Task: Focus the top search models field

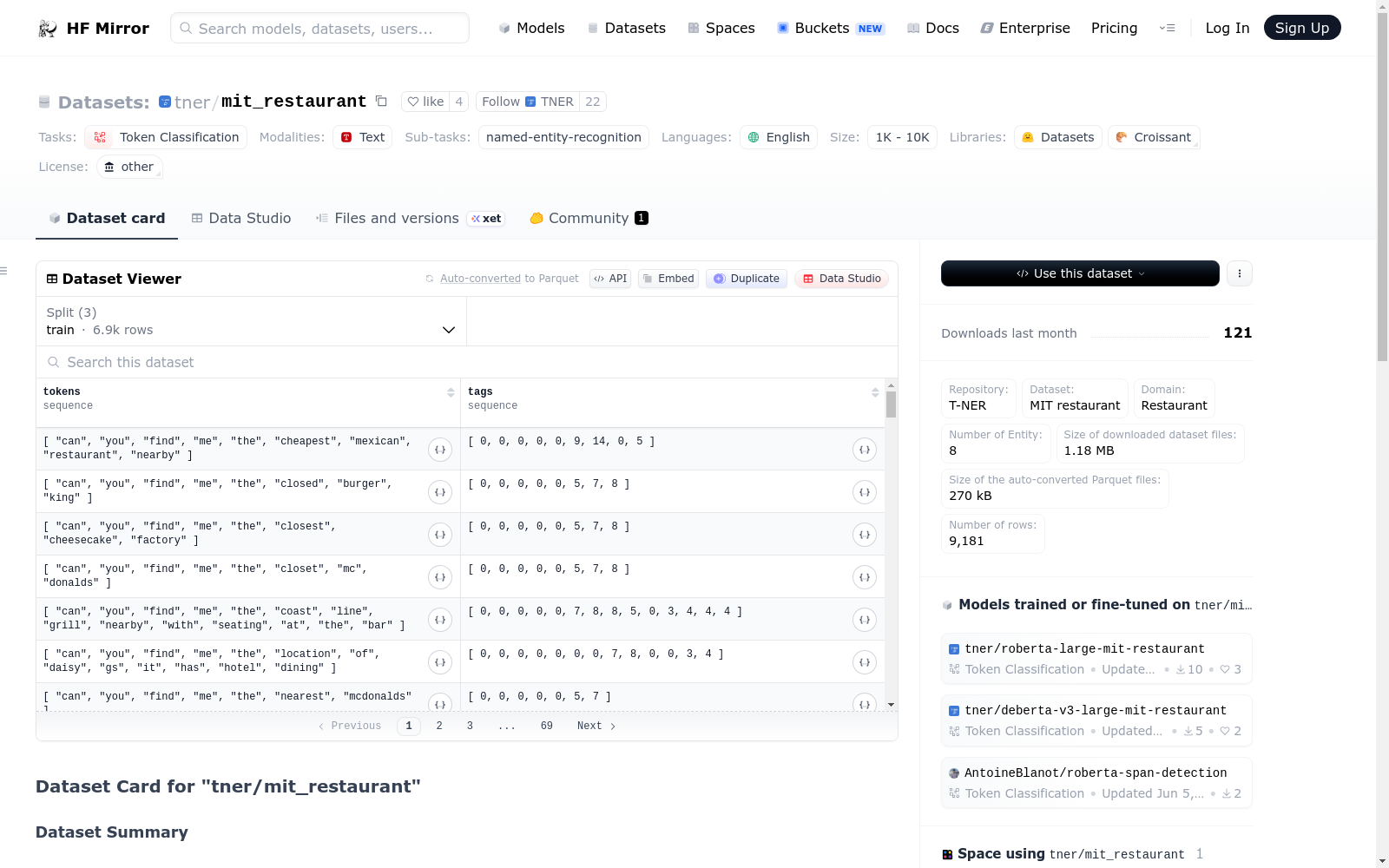Action: [319, 28]
